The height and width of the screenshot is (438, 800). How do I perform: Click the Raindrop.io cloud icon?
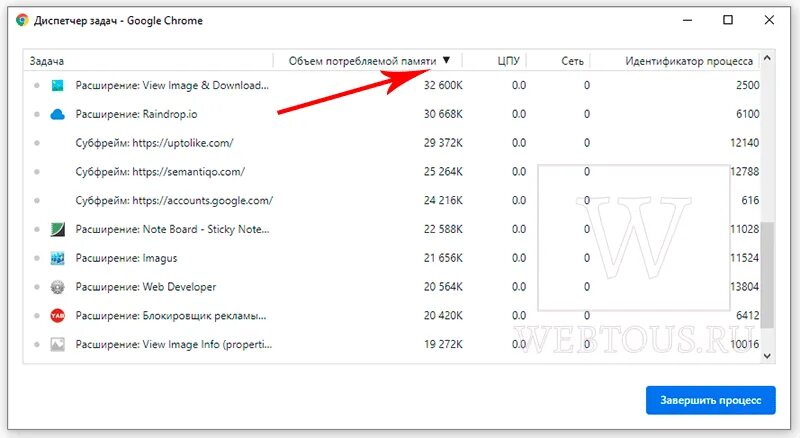pyautogui.click(x=58, y=114)
